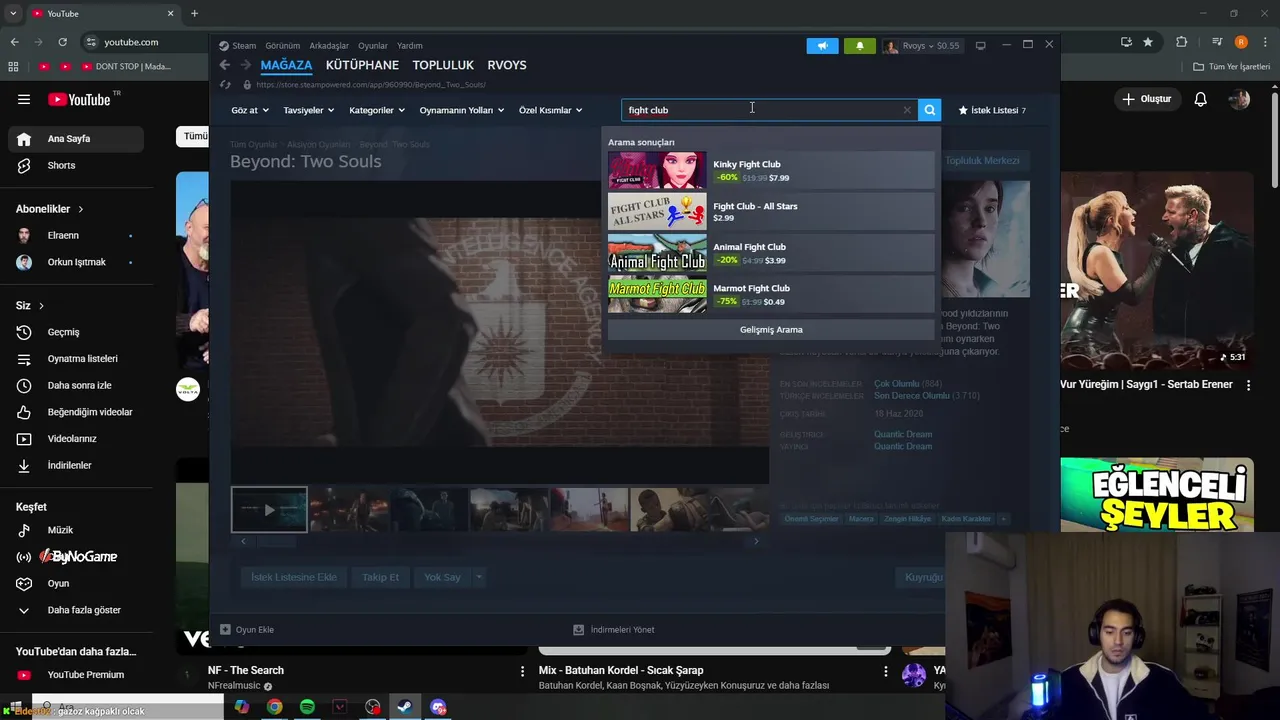Click the media strip left scroll arrow
Image resolution: width=1280 pixels, height=720 pixels.
pos(243,541)
